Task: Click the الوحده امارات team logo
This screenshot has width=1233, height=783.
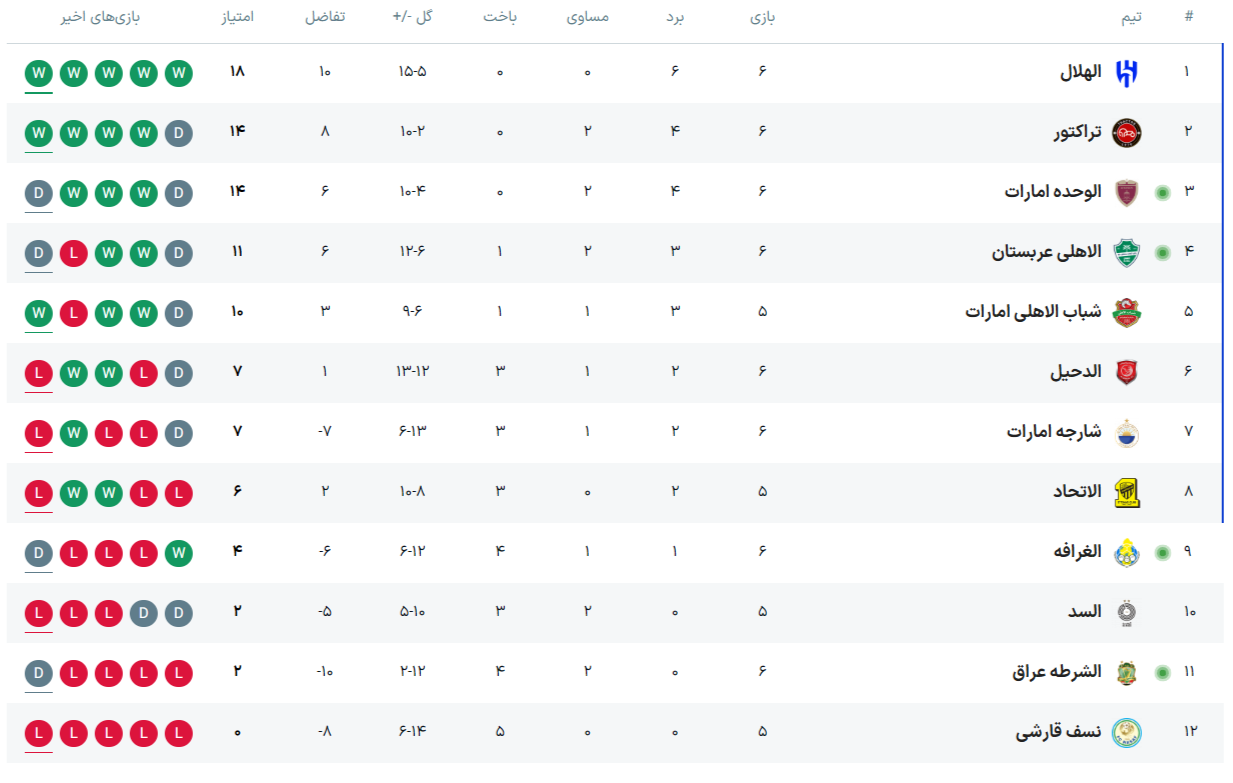Action: 1127,192
